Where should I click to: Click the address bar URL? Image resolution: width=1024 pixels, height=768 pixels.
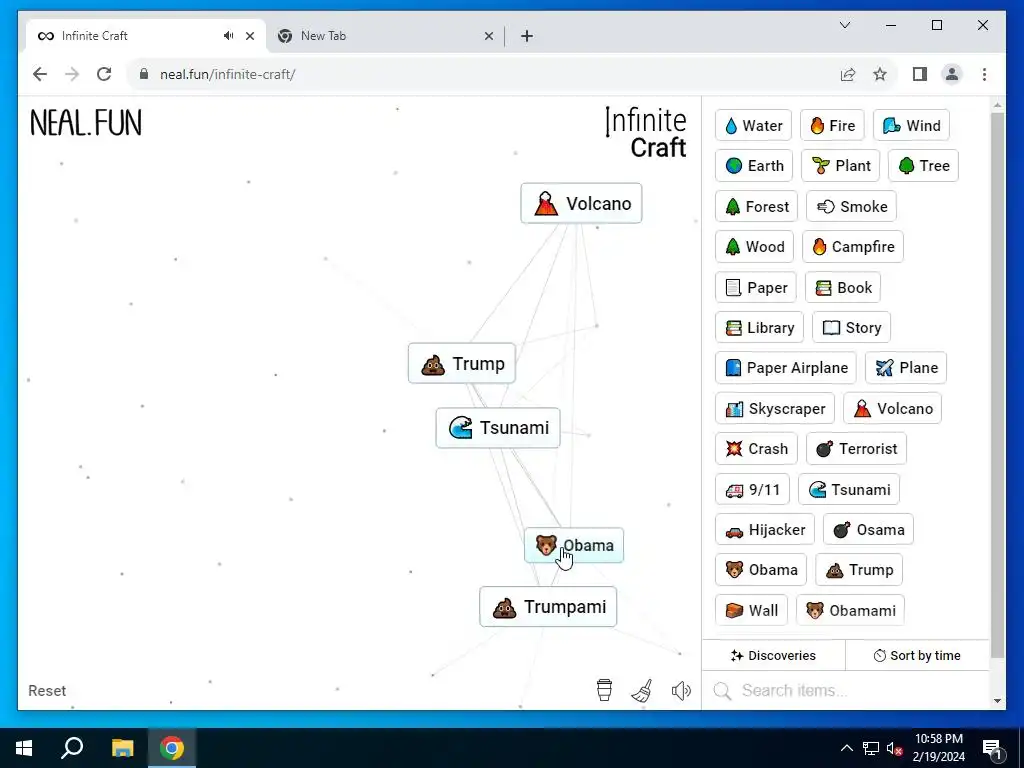click(227, 74)
